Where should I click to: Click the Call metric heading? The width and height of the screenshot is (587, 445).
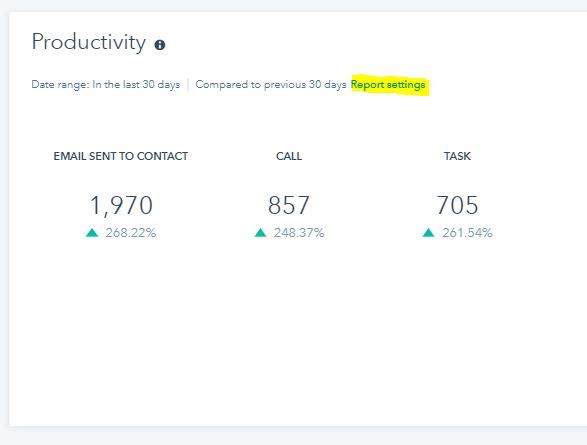tap(289, 156)
